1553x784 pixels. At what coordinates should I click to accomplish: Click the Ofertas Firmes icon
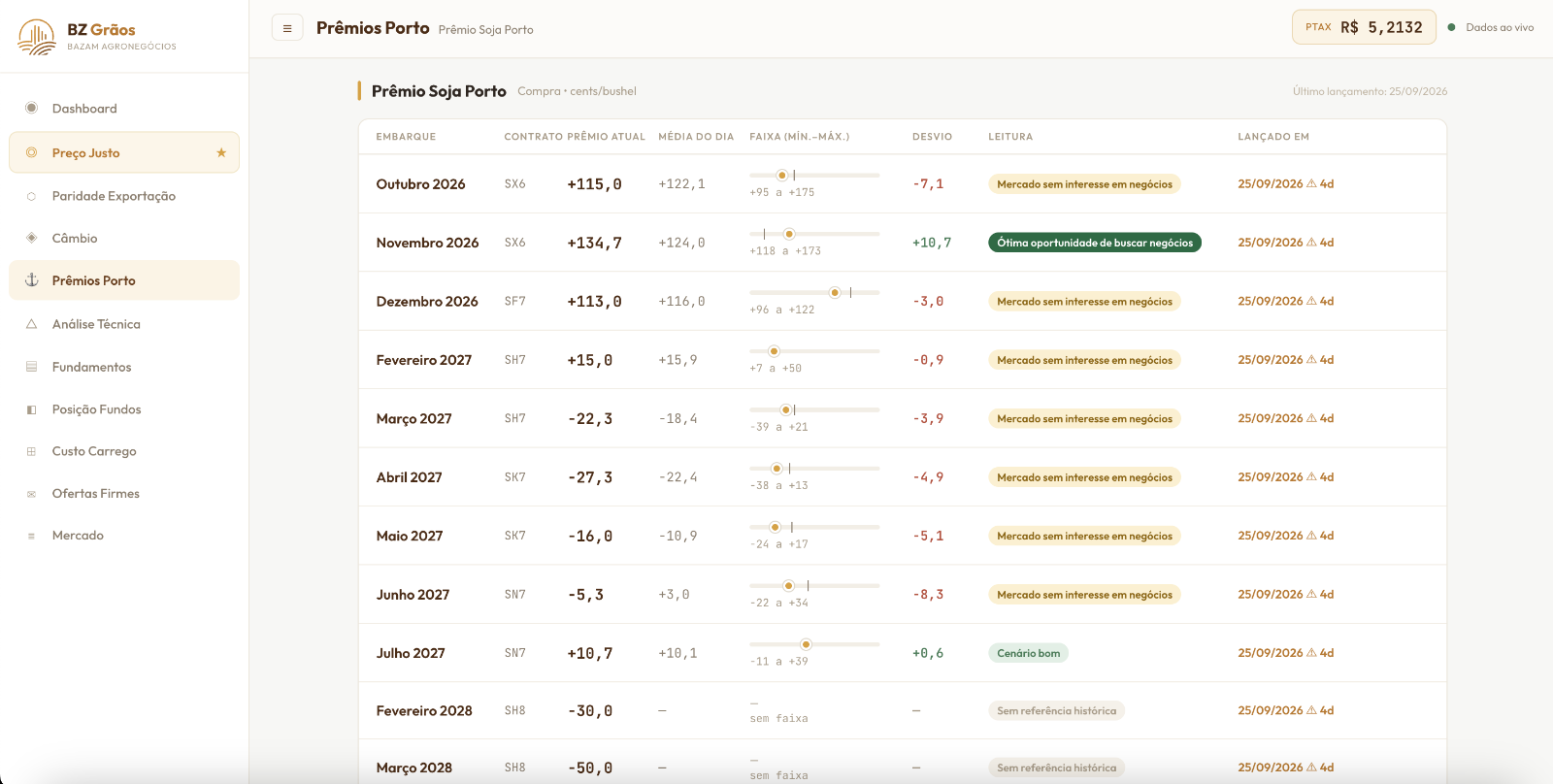point(31,494)
